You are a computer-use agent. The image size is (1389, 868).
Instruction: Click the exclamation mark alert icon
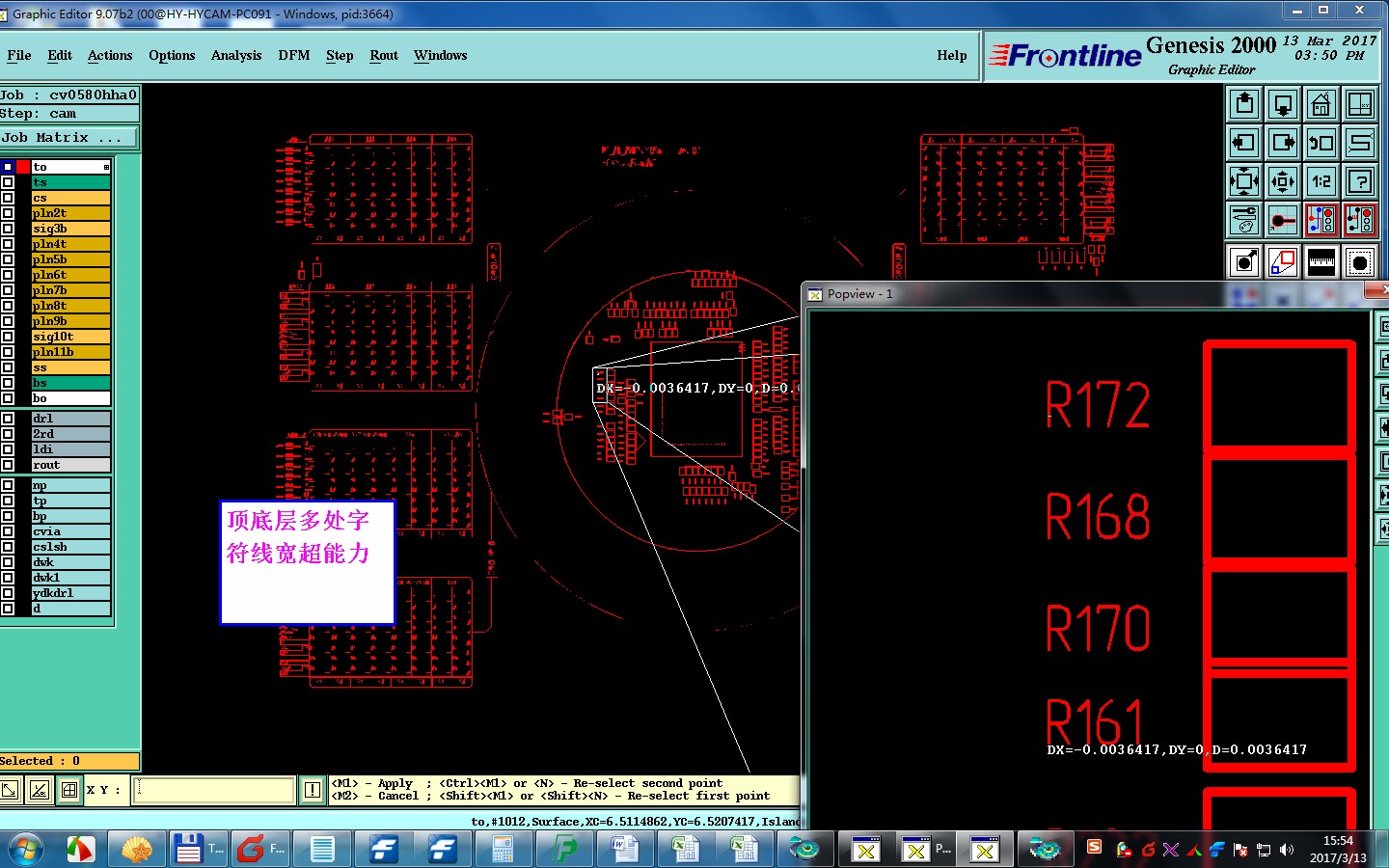coord(312,791)
